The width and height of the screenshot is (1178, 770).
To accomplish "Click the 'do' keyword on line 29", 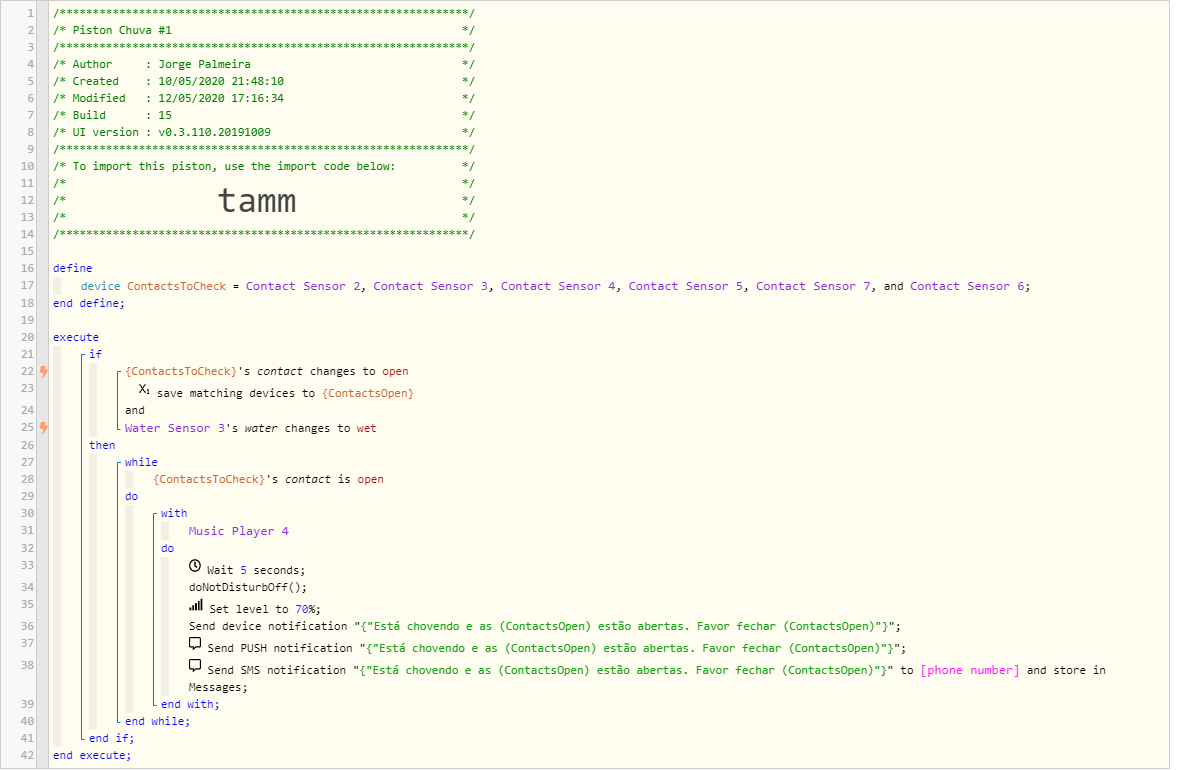I will [131, 497].
